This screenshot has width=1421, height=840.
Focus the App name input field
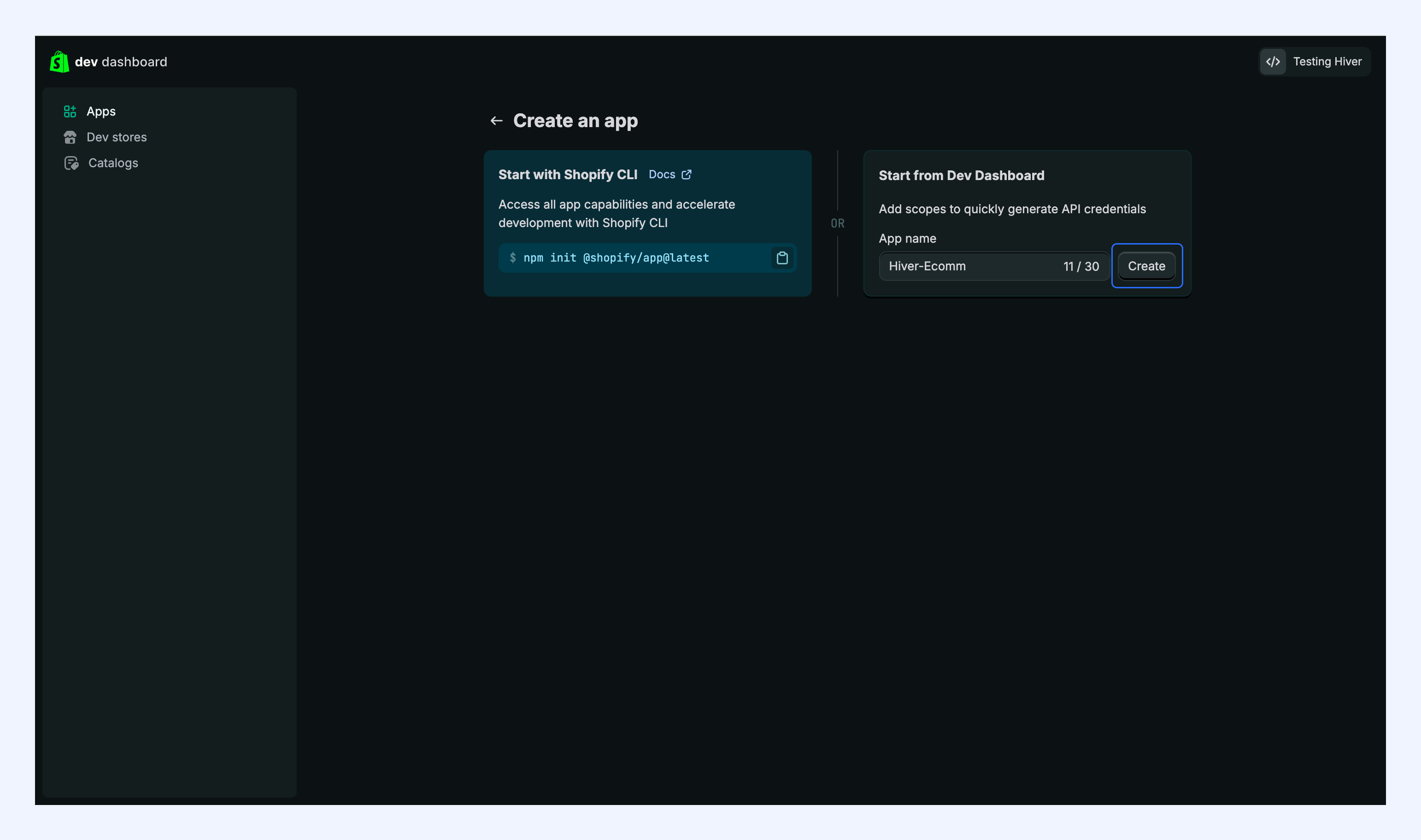(x=993, y=266)
